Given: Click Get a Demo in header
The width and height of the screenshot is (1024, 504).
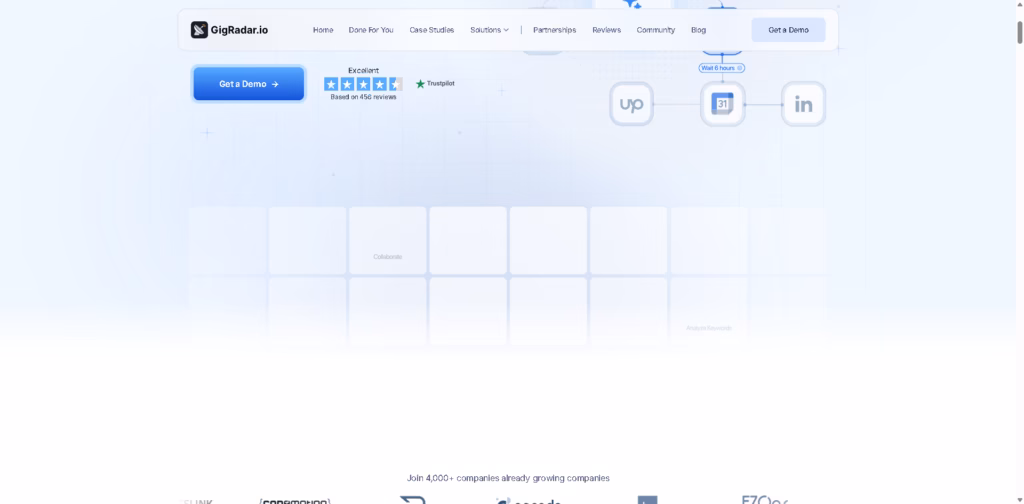Looking at the screenshot, I should tap(788, 30).
